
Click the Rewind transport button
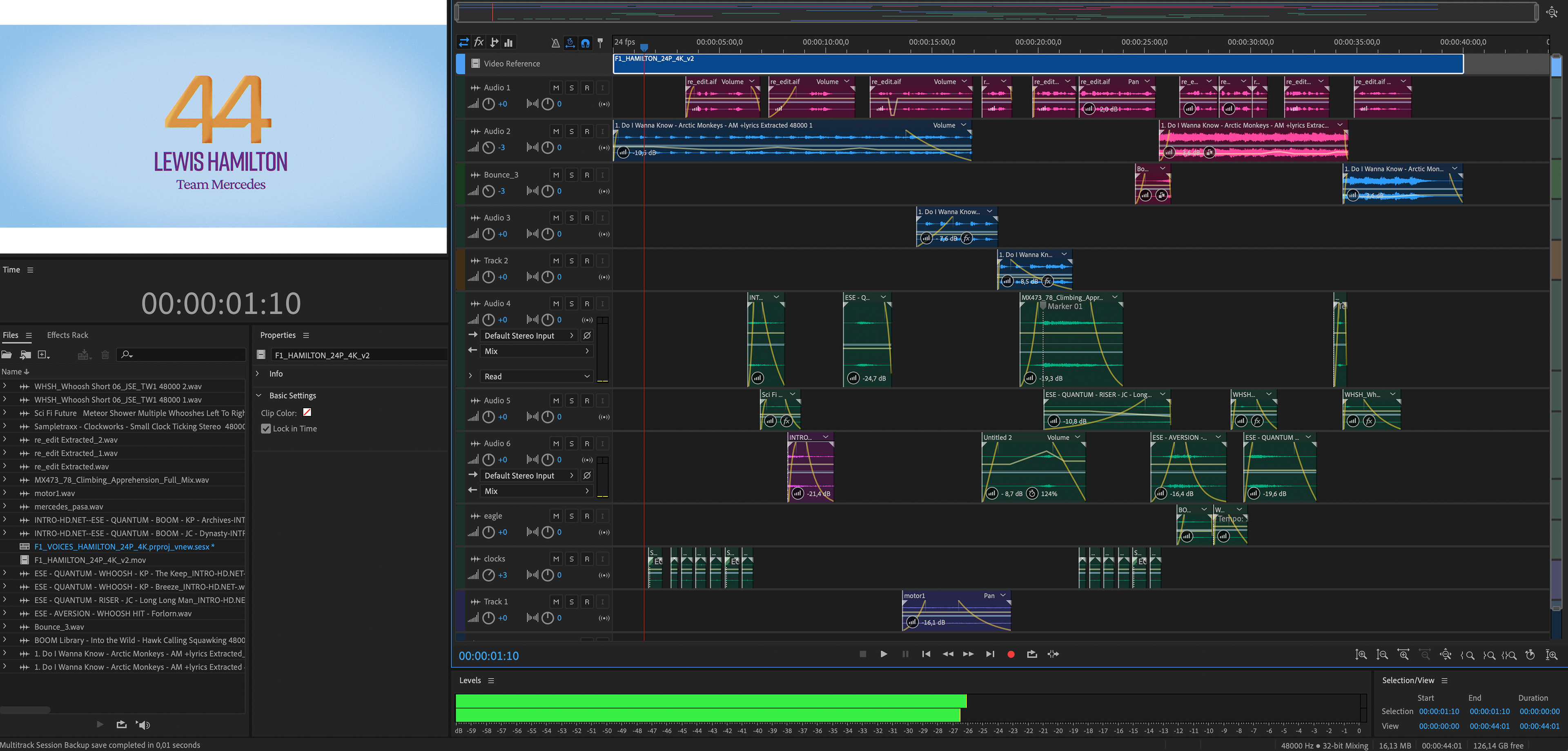tap(948, 653)
